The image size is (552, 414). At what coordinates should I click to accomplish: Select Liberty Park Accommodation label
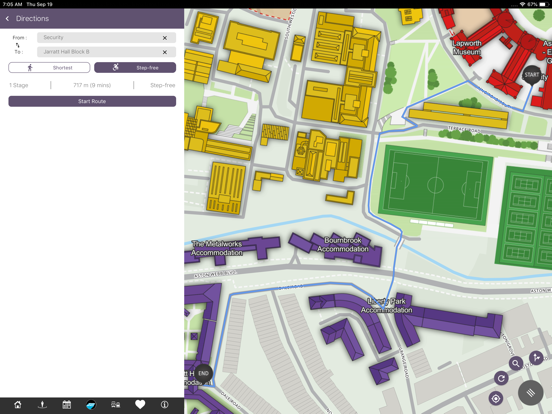tap(386, 306)
